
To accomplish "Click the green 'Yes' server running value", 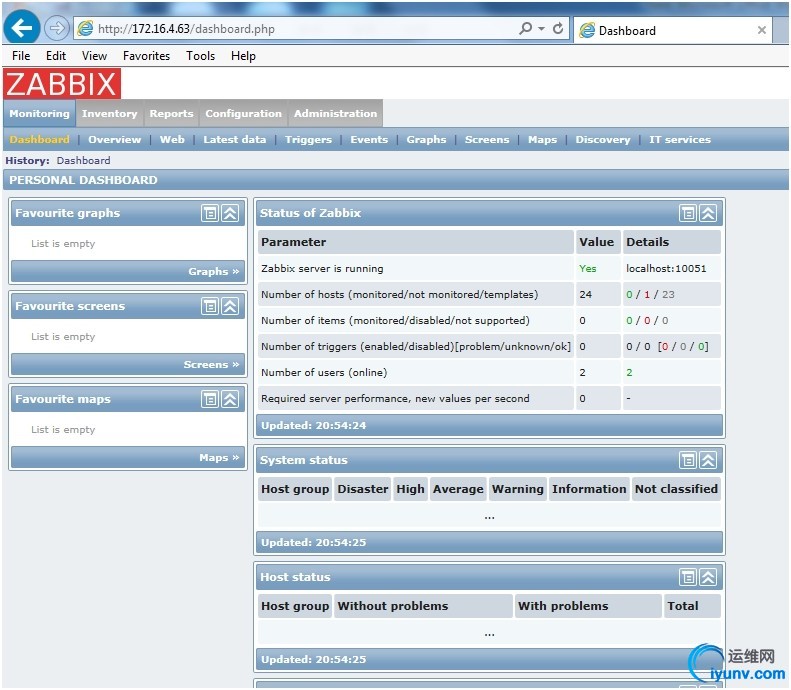I will click(587, 269).
